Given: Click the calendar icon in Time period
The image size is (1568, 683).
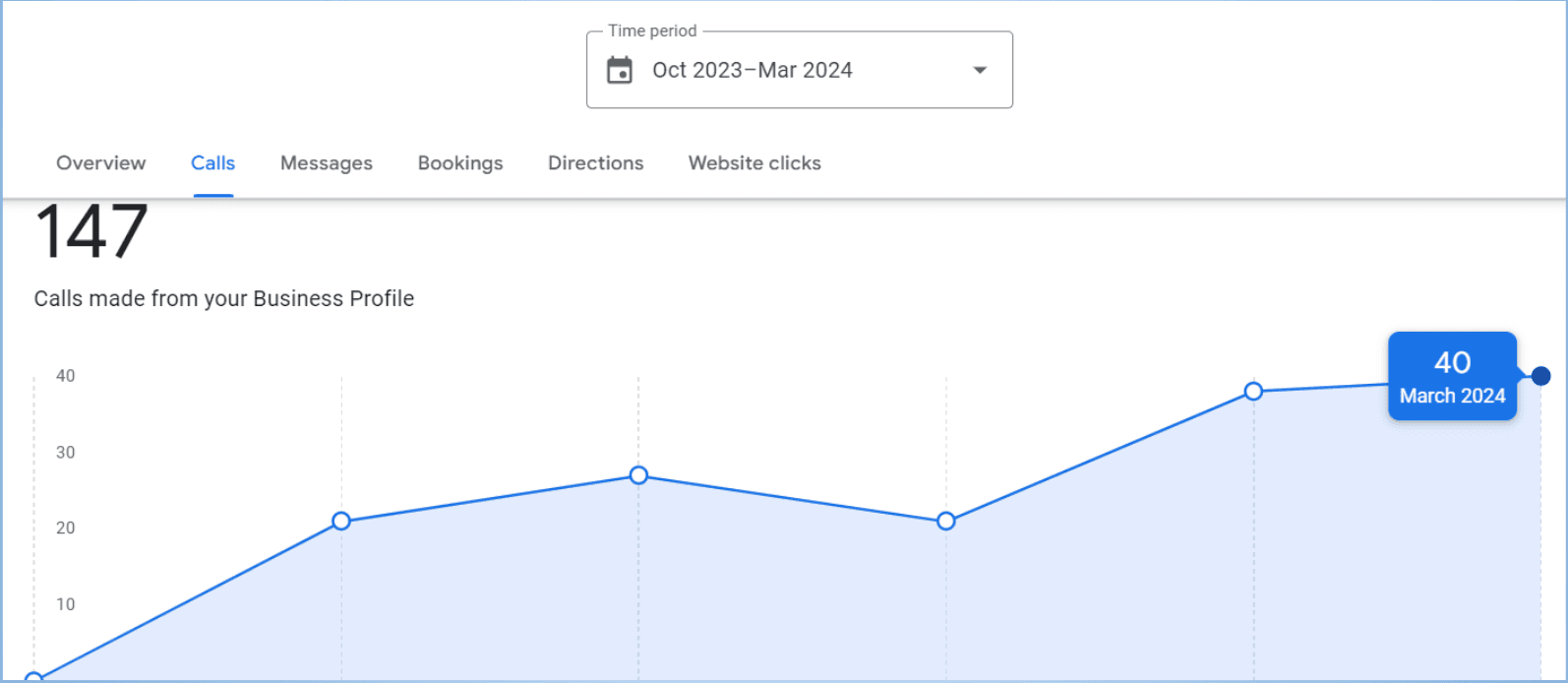Looking at the screenshot, I should tap(620, 70).
